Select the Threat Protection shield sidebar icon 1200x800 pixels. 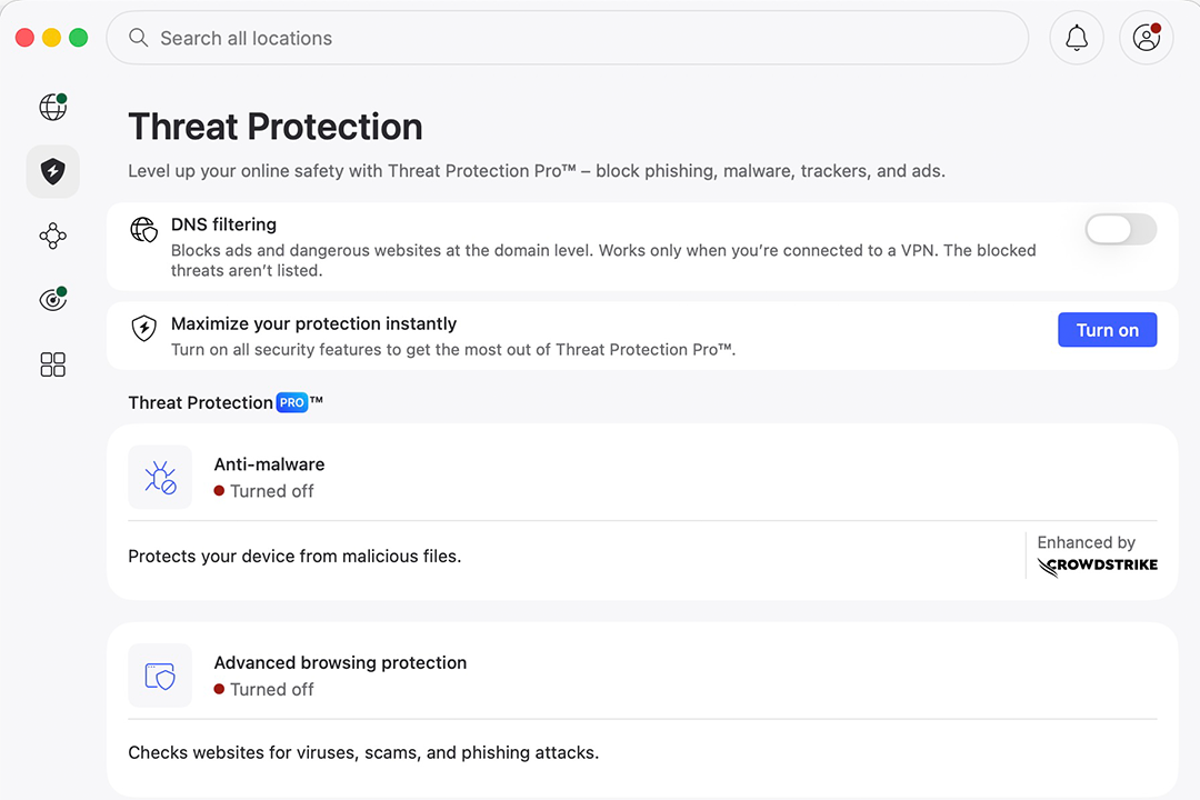(x=53, y=172)
